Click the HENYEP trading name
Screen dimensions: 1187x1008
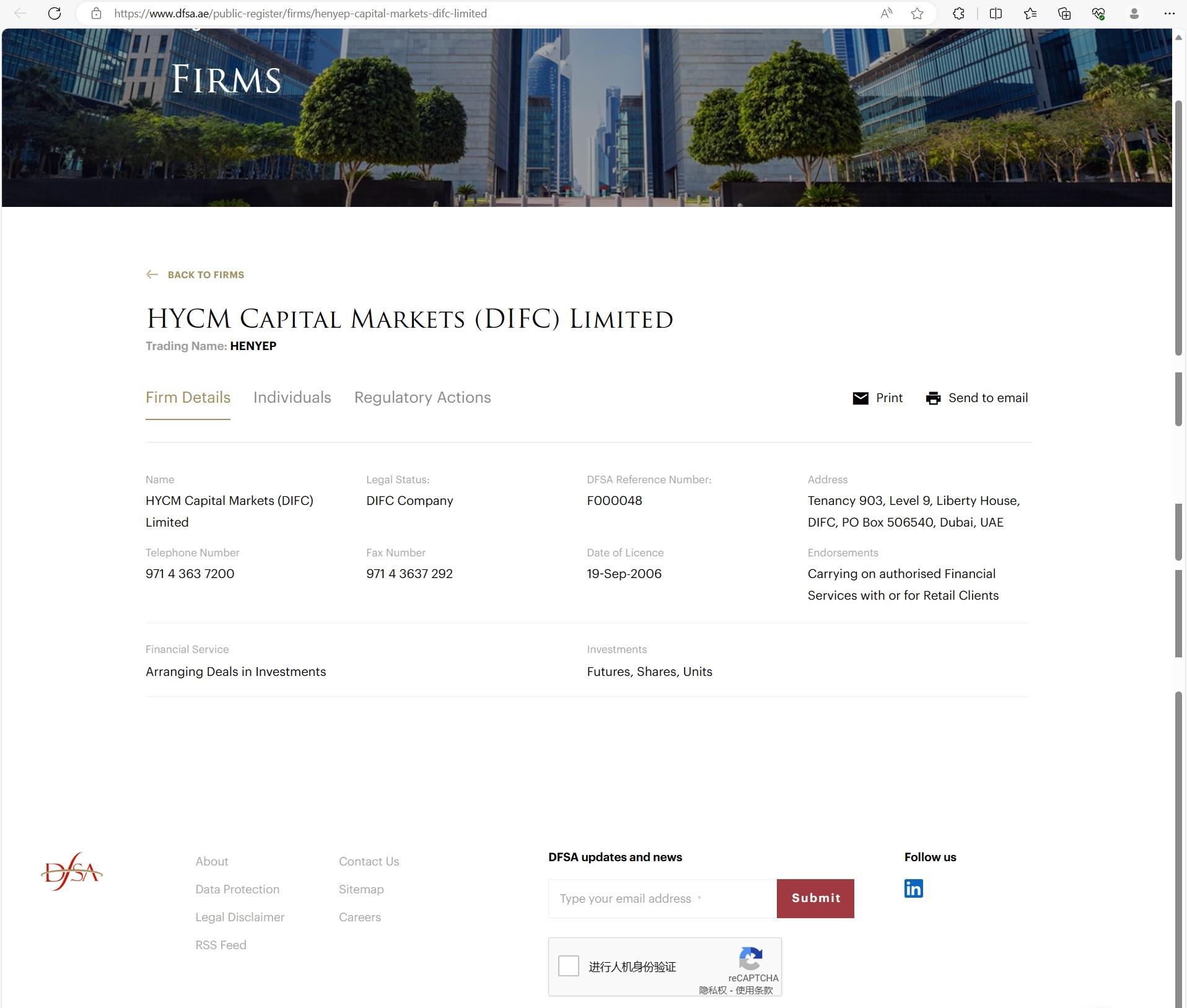click(x=253, y=346)
